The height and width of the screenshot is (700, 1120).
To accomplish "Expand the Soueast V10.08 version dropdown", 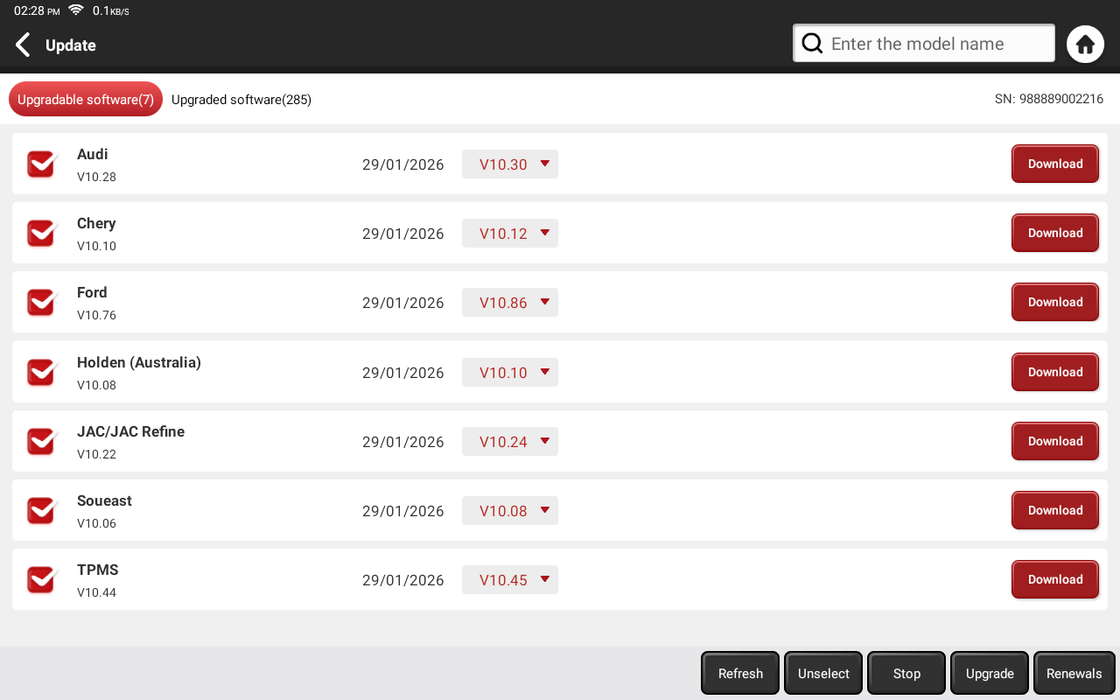I will 510,510.
